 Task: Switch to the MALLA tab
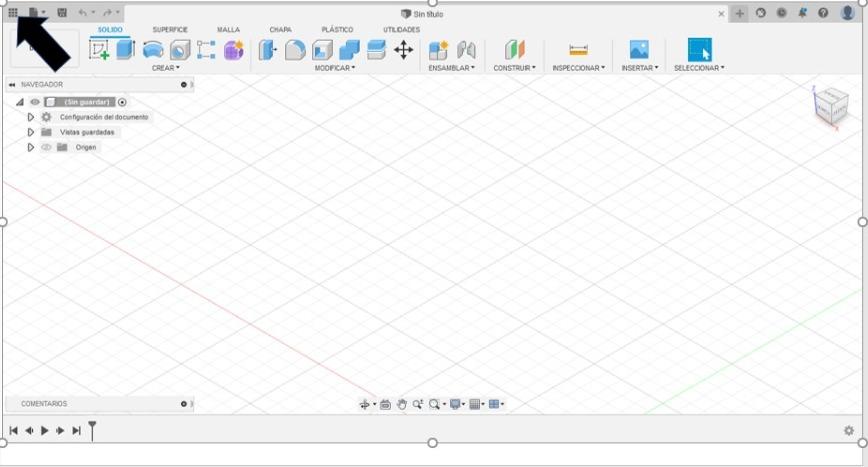coord(228,29)
